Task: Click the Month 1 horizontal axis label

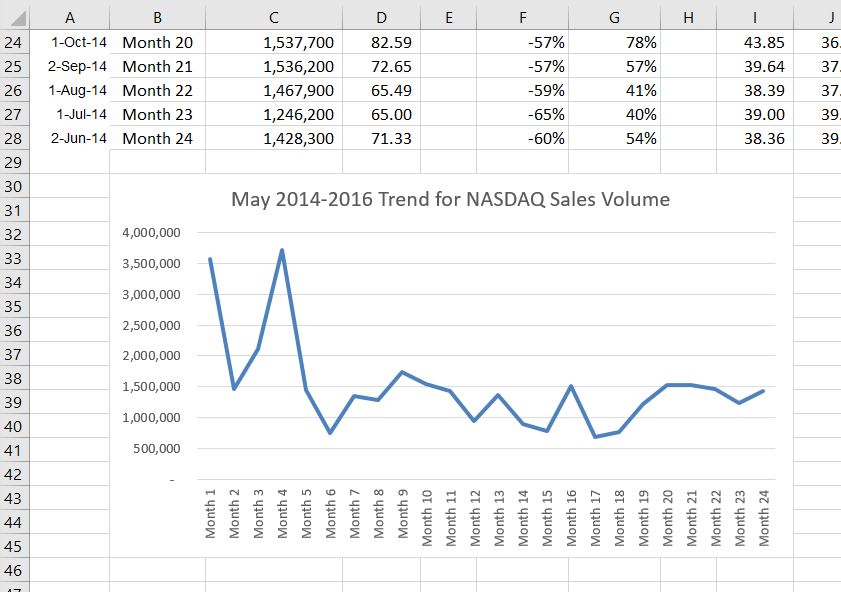Action: pos(210,513)
